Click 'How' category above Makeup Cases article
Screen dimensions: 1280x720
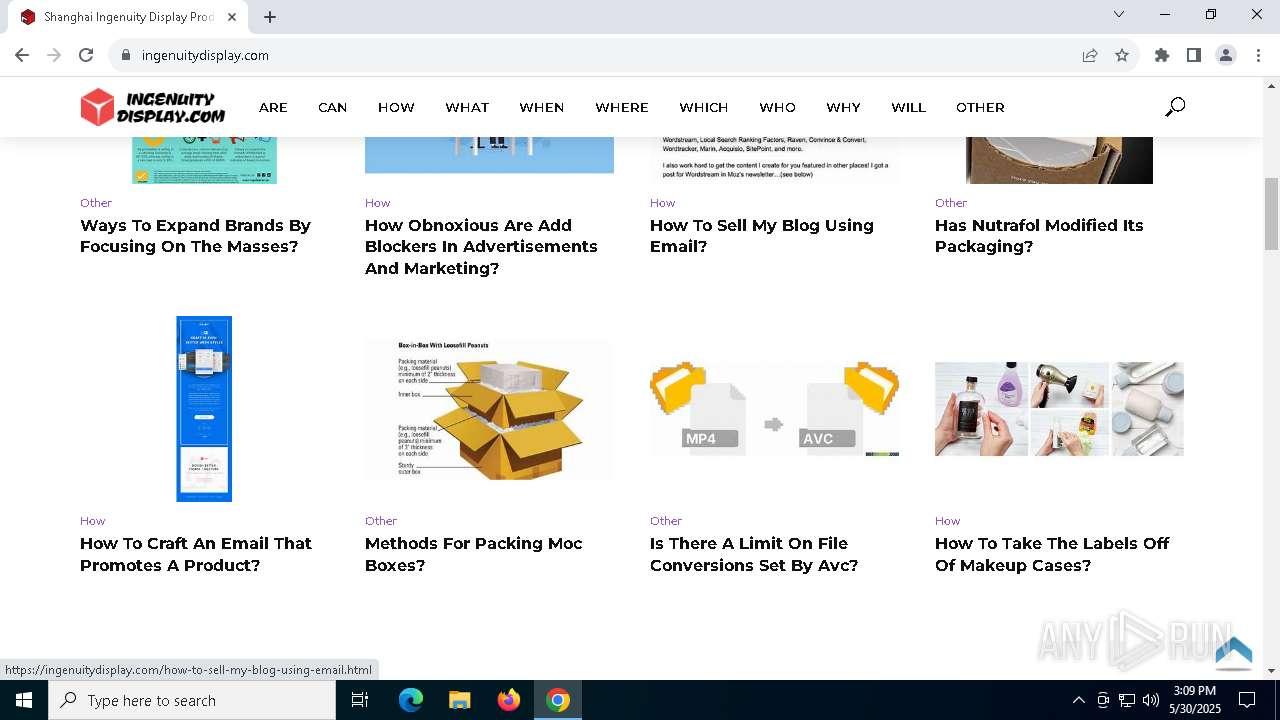pyautogui.click(x=948, y=521)
